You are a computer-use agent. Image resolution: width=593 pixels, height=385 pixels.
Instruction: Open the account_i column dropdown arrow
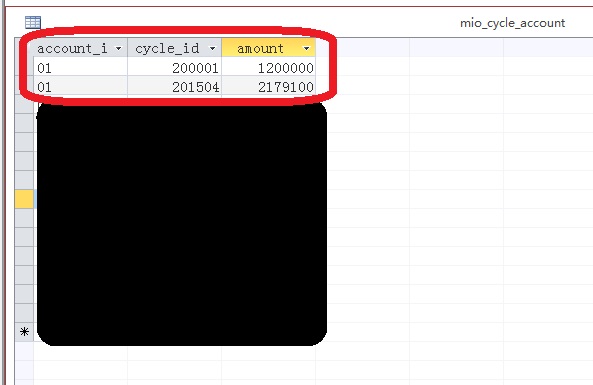click(x=118, y=48)
